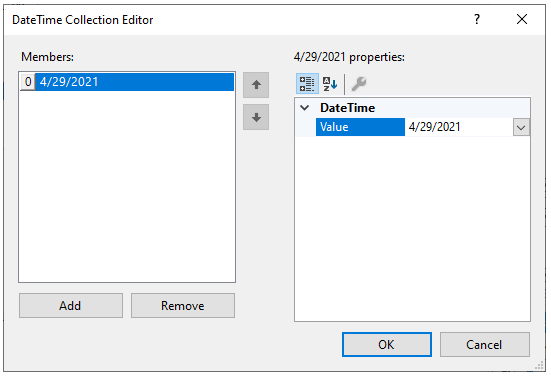Sort properties alphabetically with A-Z icon
Viewport: 551px width, 376px height.
click(x=330, y=84)
